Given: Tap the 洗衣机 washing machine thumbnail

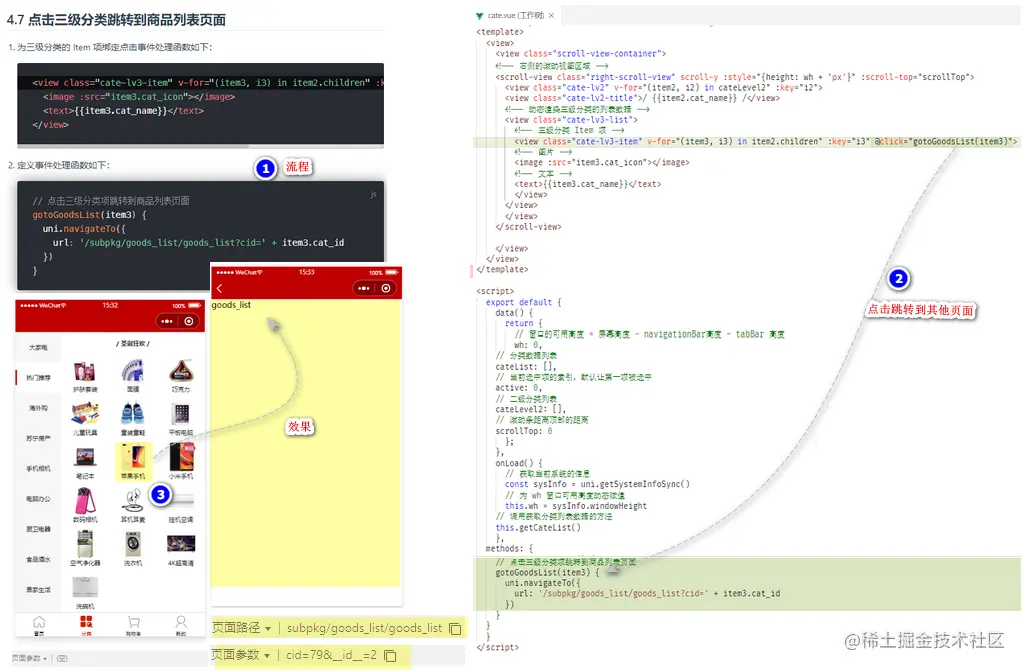Looking at the screenshot, I should click(x=133, y=544).
